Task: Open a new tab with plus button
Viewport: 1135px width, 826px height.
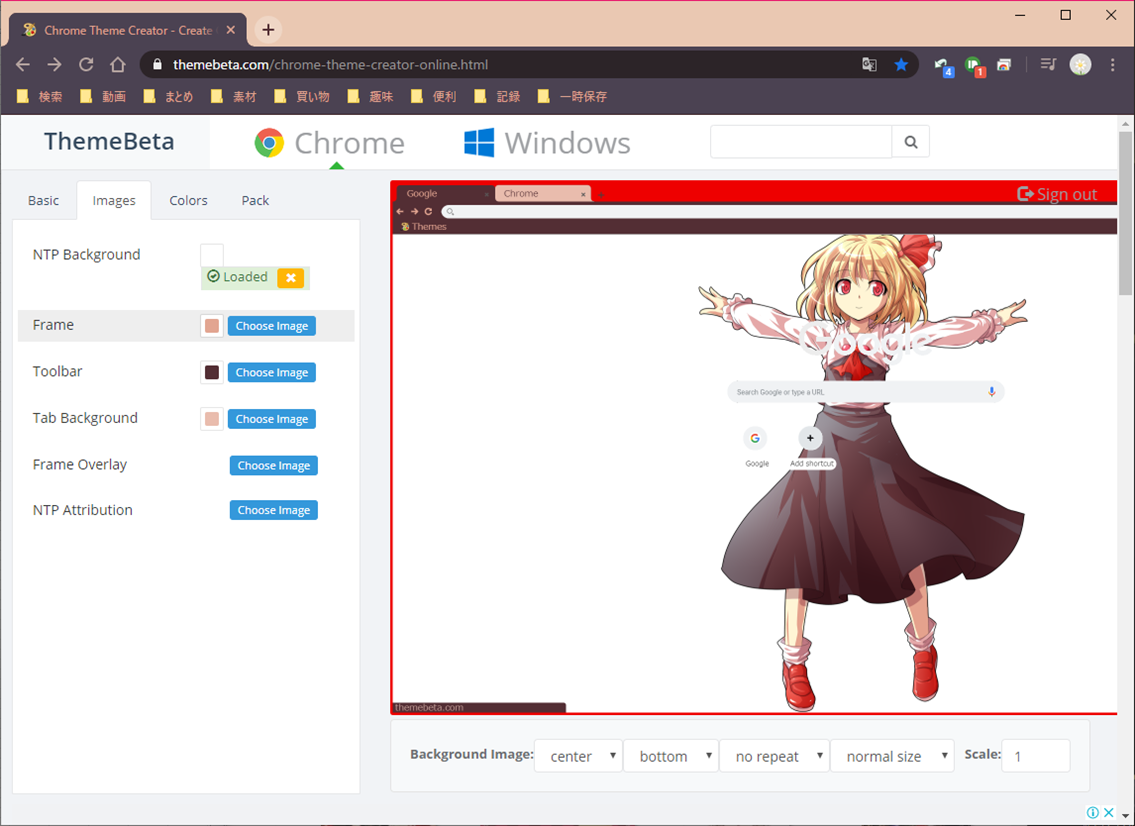Action: (268, 30)
